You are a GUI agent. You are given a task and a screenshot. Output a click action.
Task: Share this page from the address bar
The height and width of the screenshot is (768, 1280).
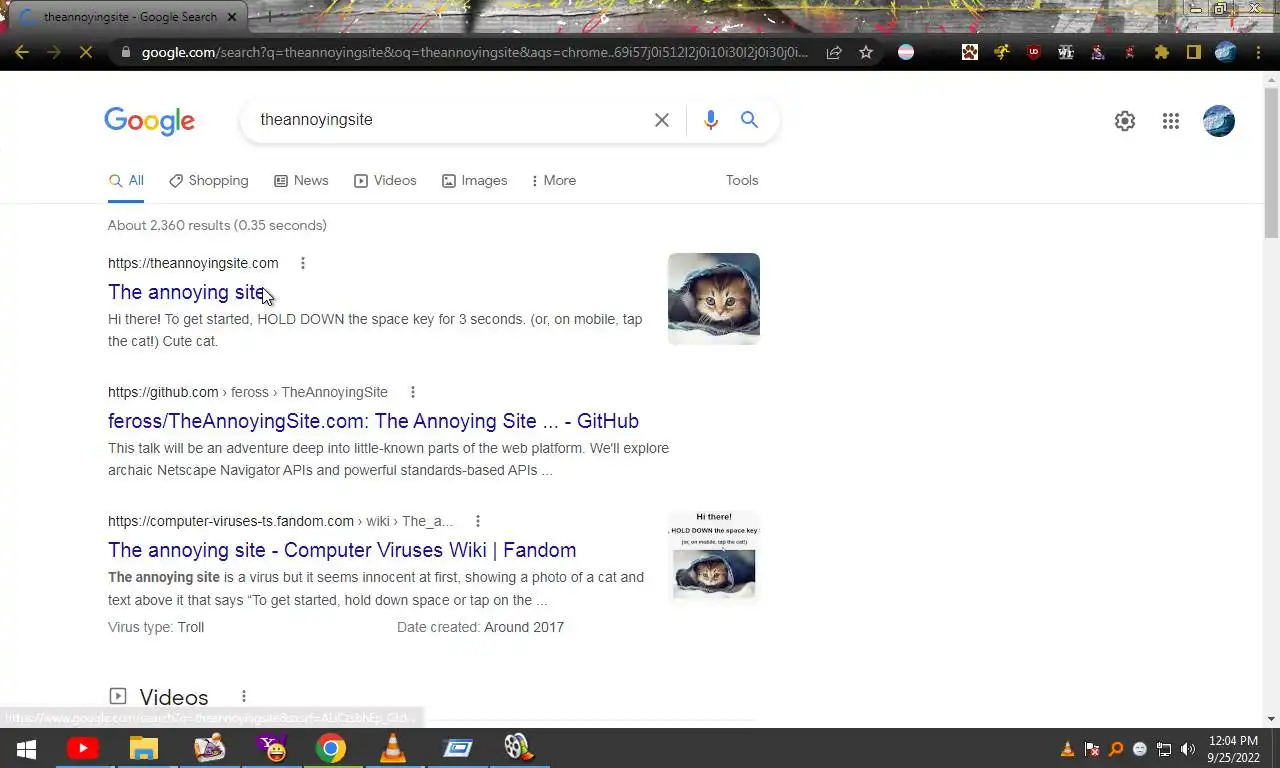coord(834,52)
